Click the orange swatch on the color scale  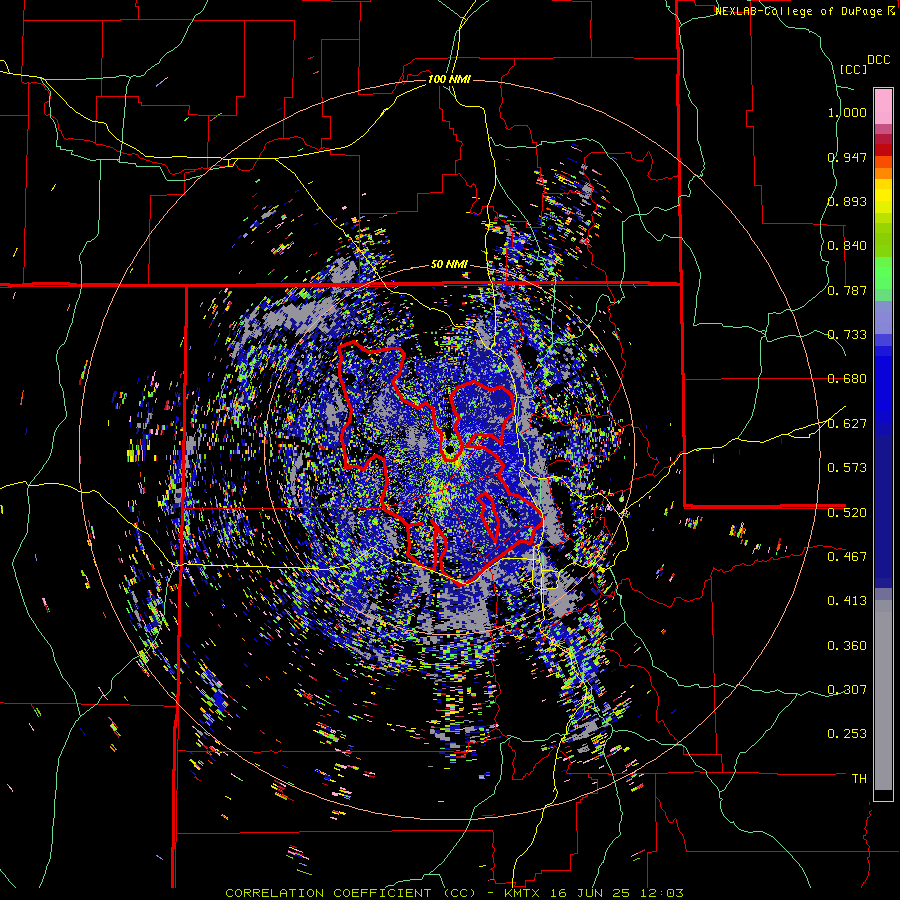point(883,173)
